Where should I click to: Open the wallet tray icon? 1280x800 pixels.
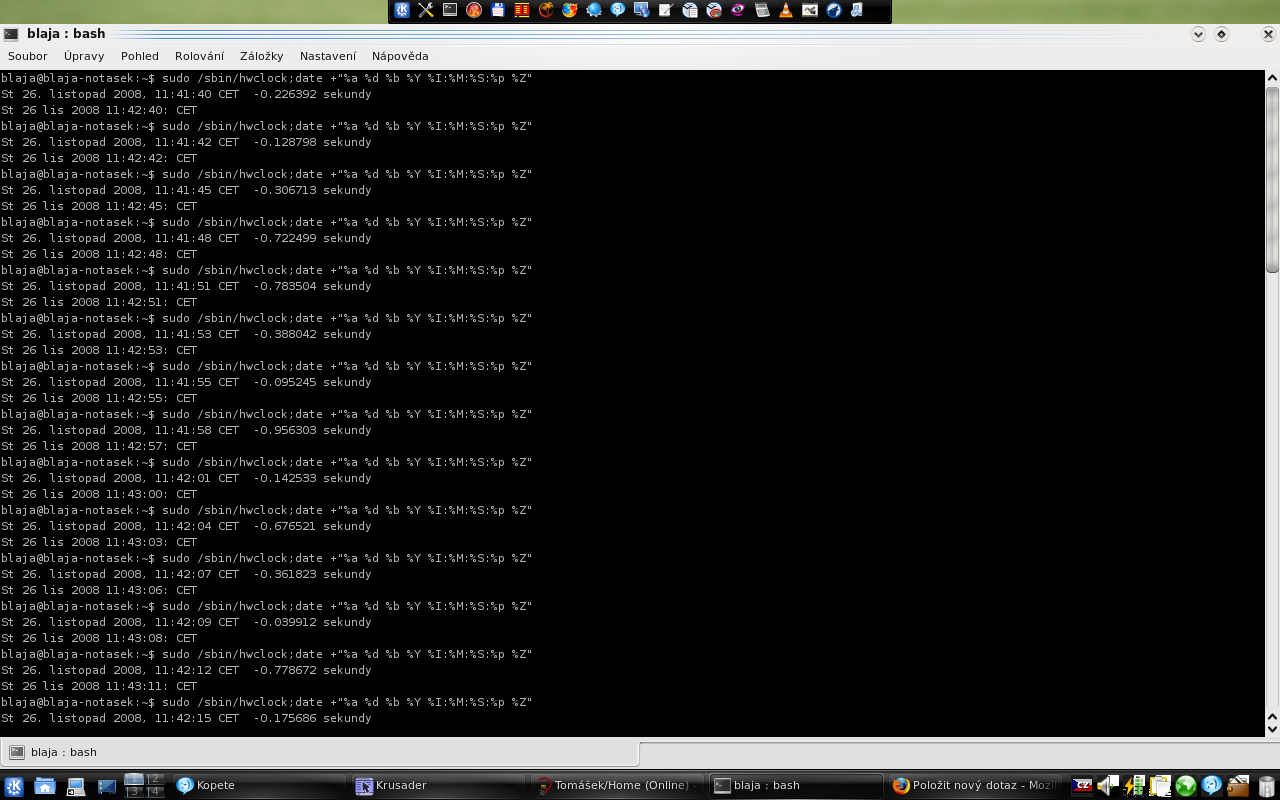[1238, 786]
